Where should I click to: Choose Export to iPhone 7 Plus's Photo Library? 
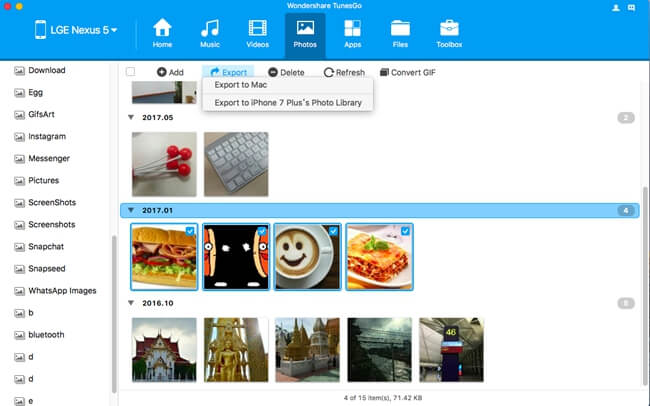pos(288,102)
